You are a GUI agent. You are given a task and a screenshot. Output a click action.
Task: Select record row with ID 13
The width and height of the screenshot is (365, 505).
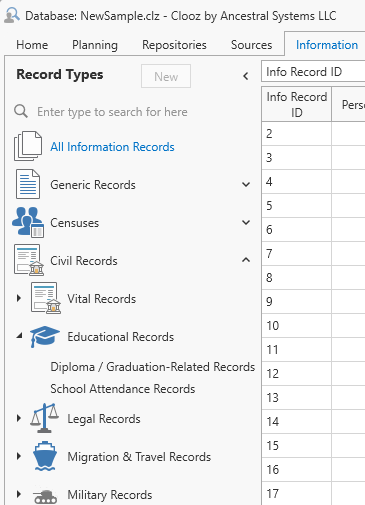[x=313, y=397]
